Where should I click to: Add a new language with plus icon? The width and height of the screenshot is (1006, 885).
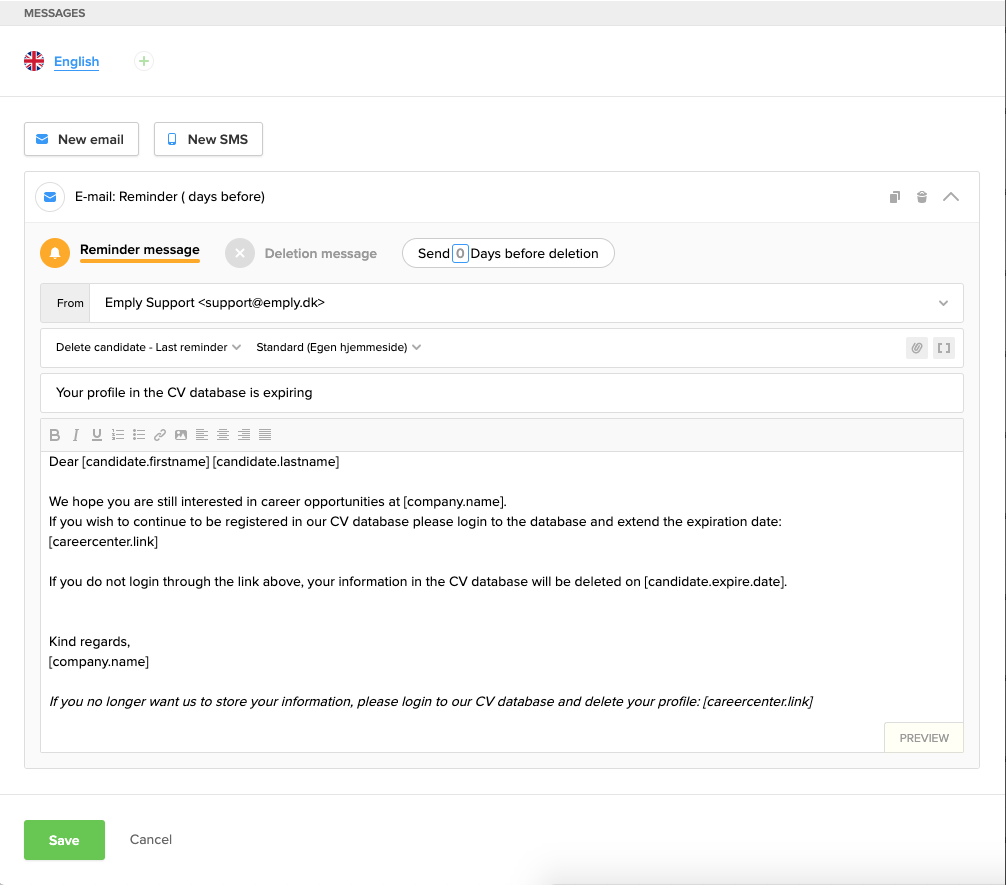tap(144, 62)
